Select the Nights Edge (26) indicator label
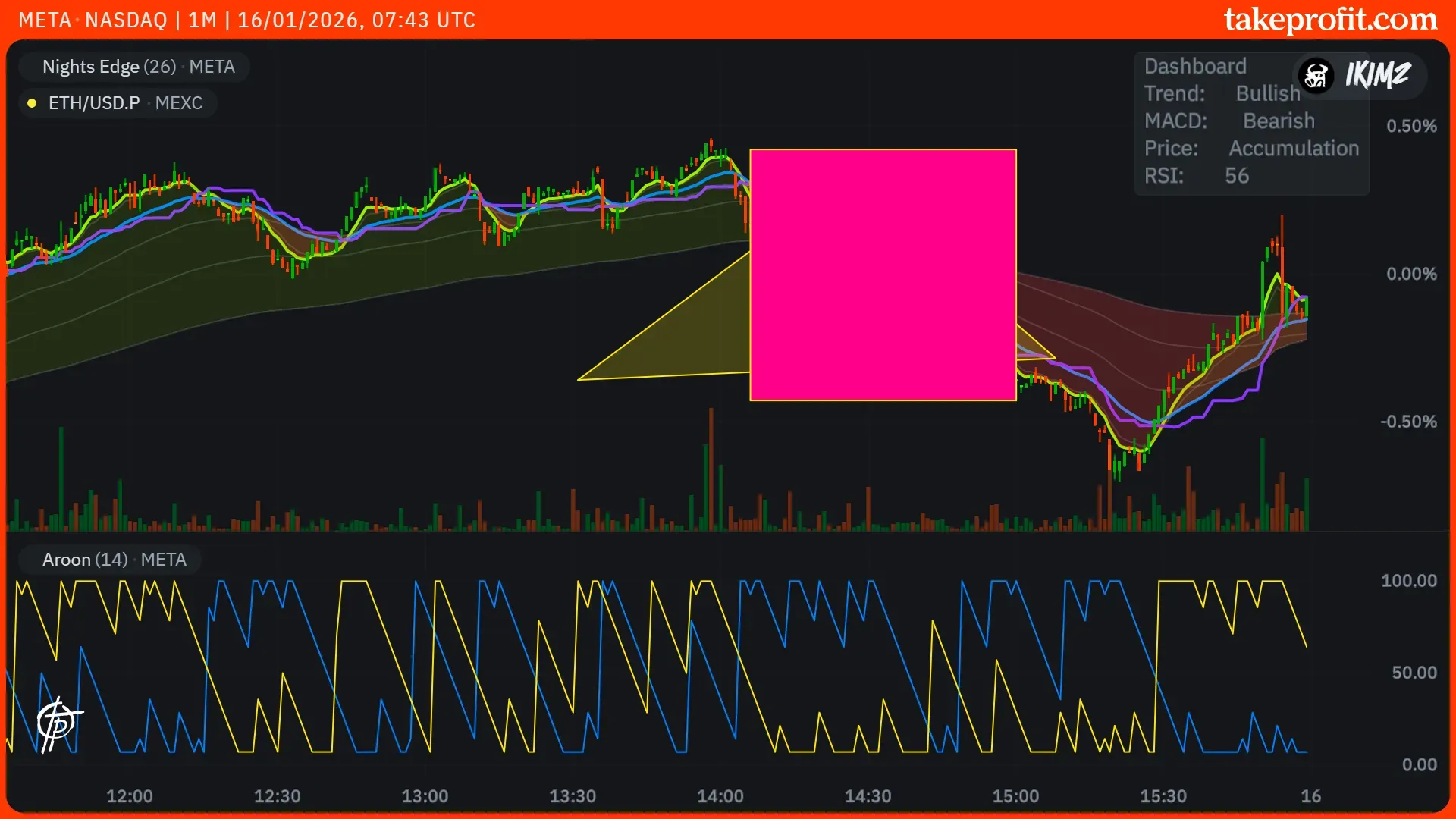This screenshot has width=1456, height=819. click(x=109, y=67)
